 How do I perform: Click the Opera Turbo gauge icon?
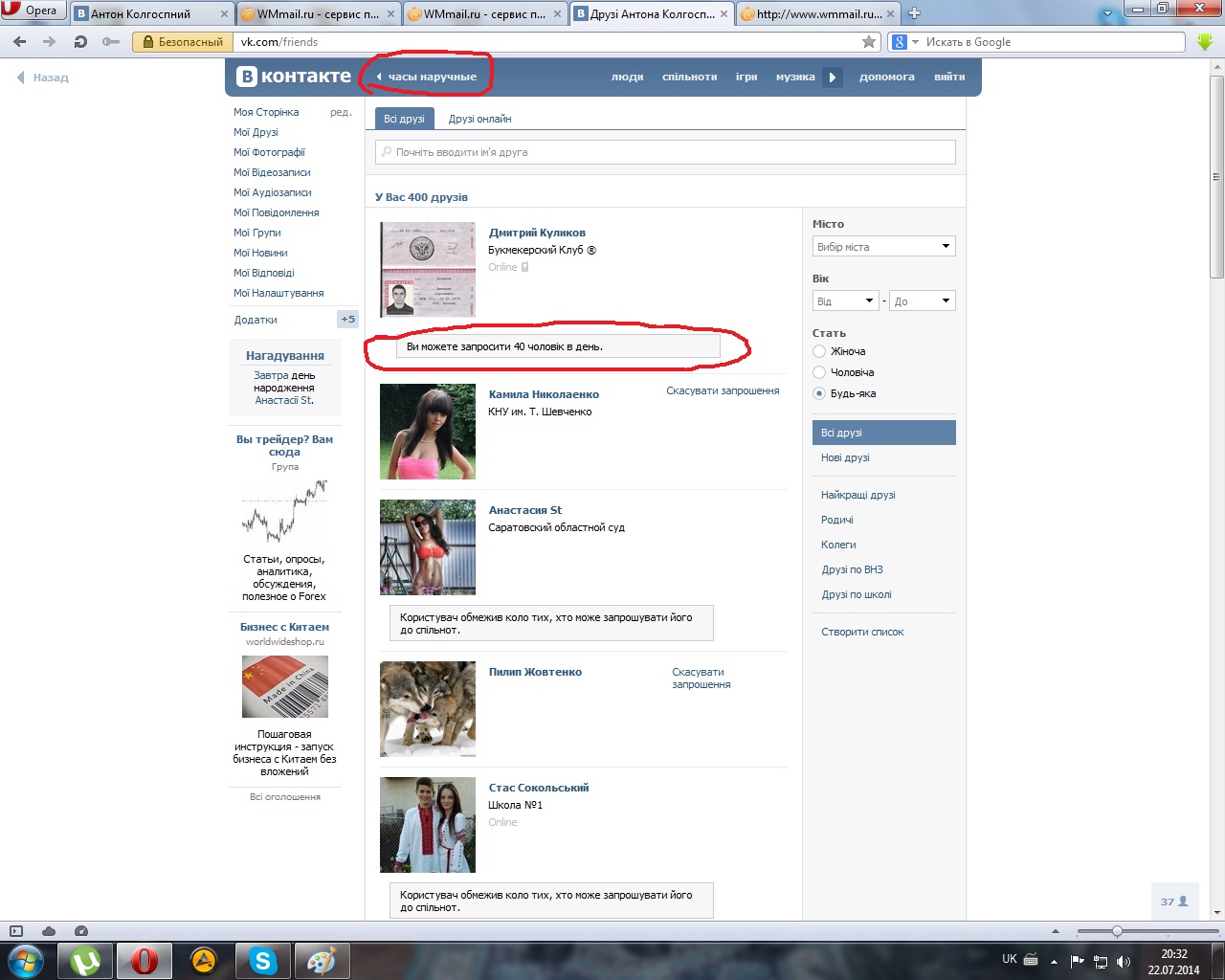[x=81, y=931]
